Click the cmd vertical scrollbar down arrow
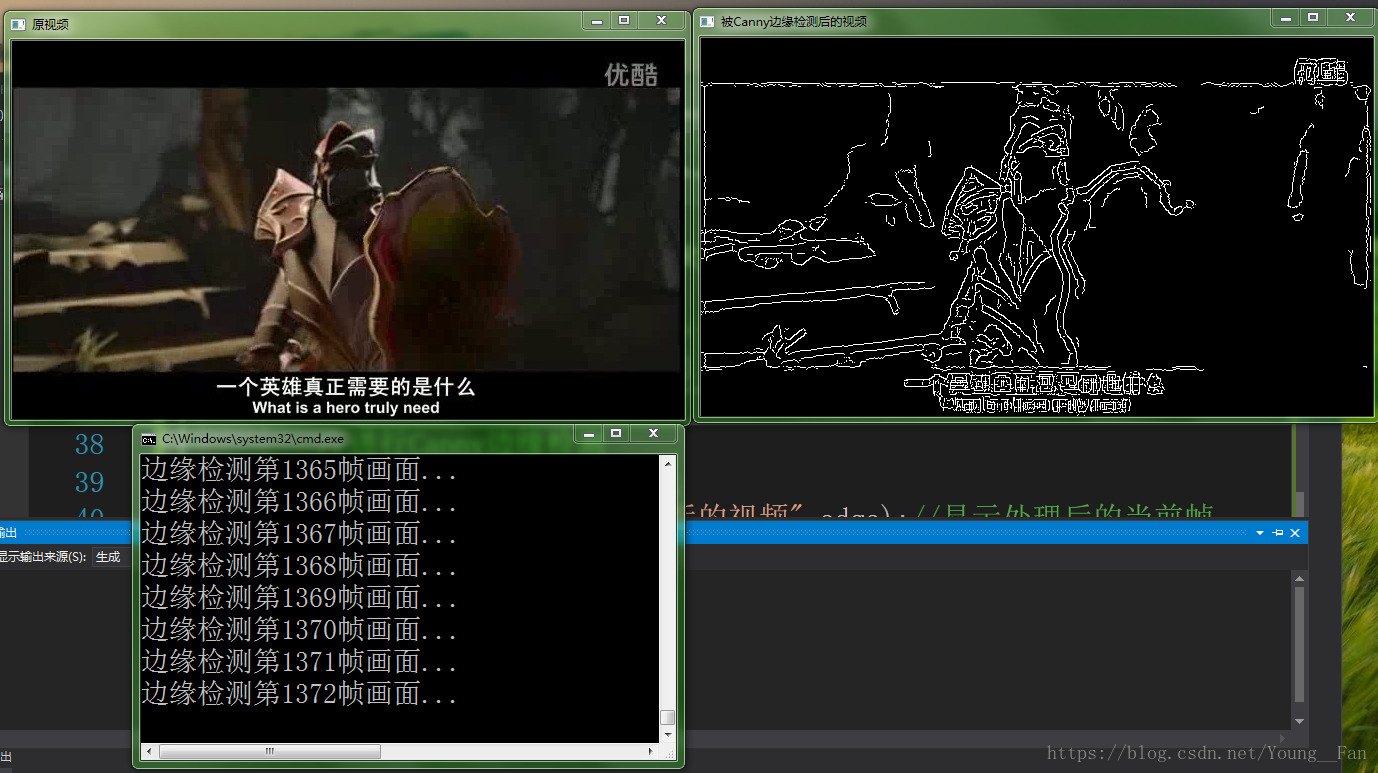The image size is (1378, 773). click(668, 733)
